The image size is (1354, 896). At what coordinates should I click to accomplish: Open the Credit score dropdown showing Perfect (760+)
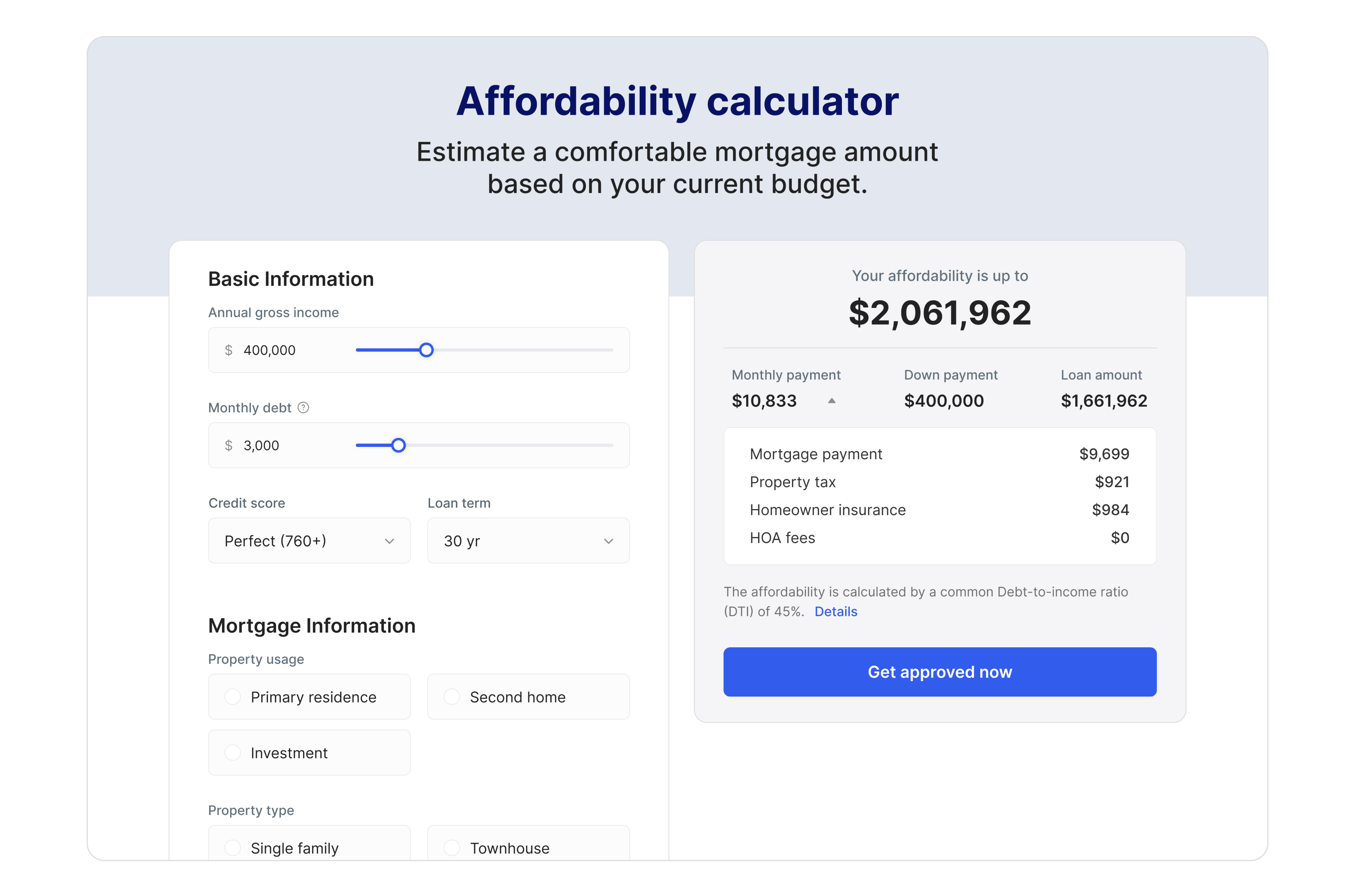coord(309,541)
